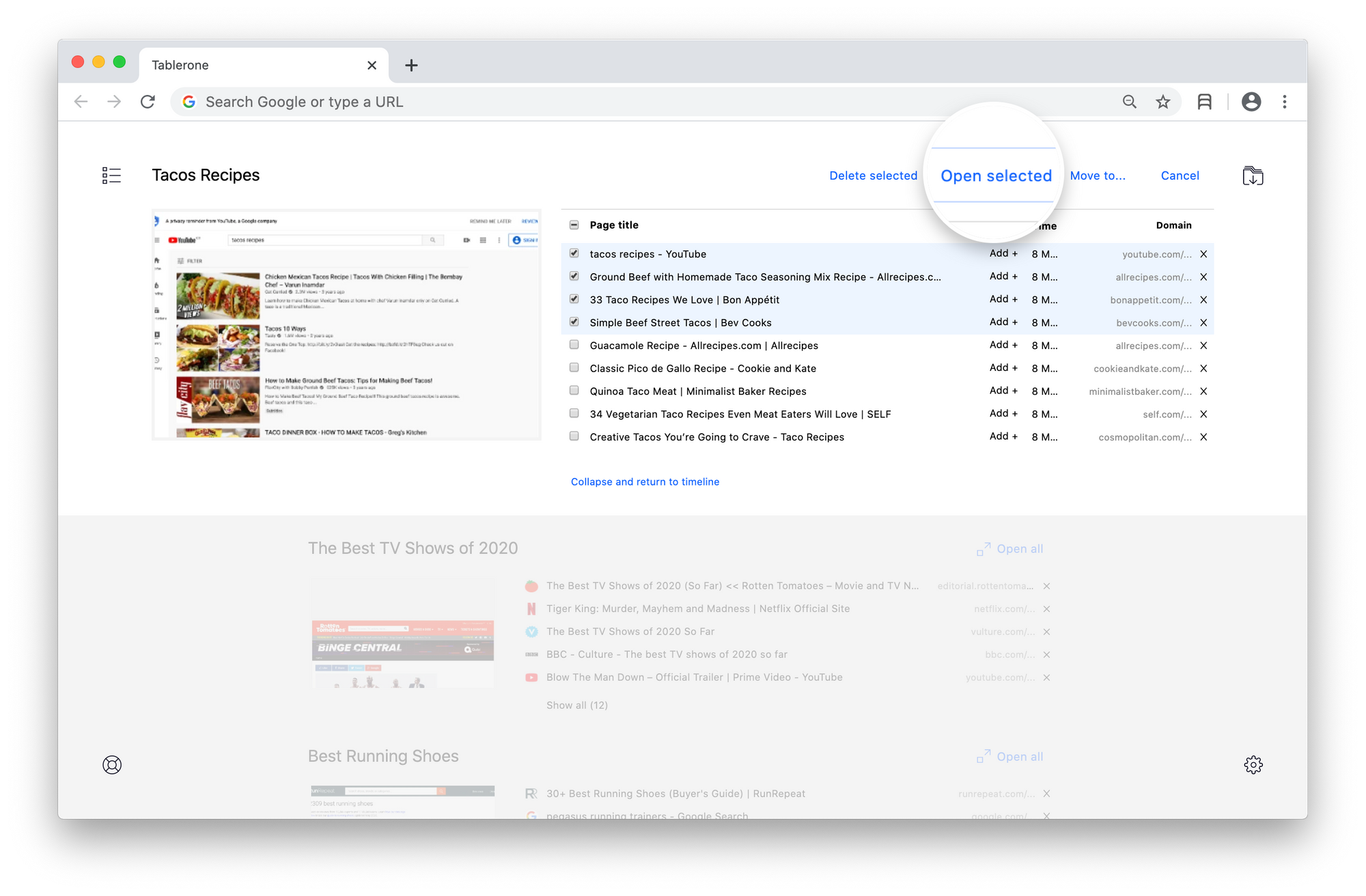Click the browser back arrow
This screenshot has width=1366, height=896.
pyautogui.click(x=81, y=102)
